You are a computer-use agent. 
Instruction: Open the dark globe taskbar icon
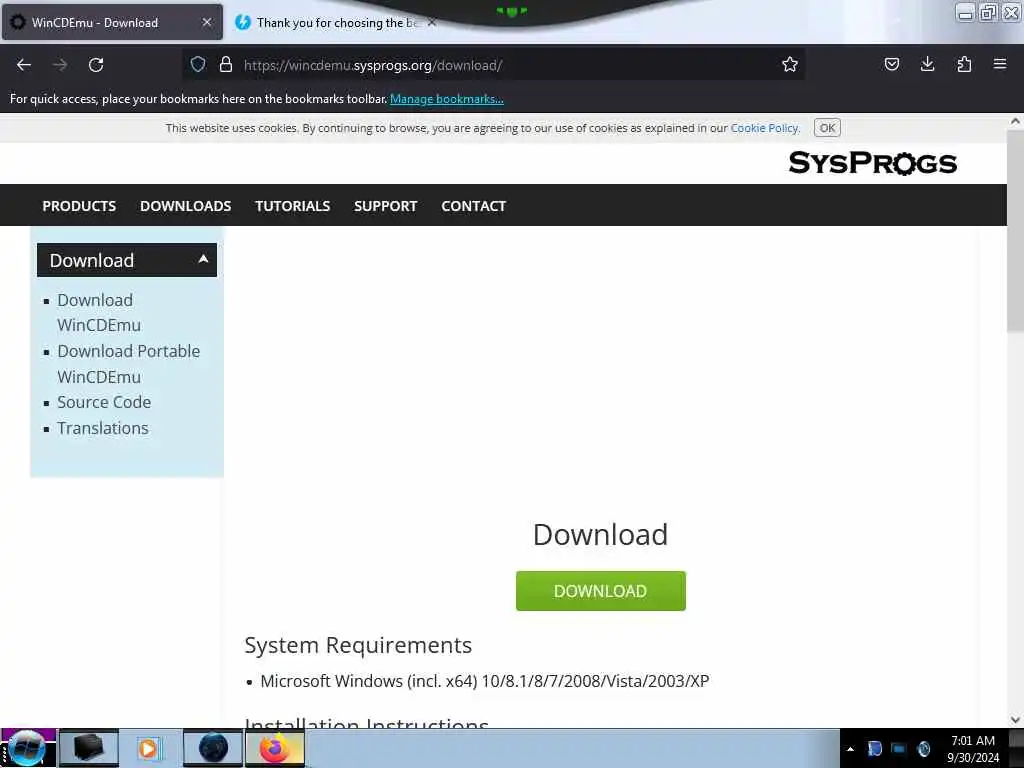213,748
